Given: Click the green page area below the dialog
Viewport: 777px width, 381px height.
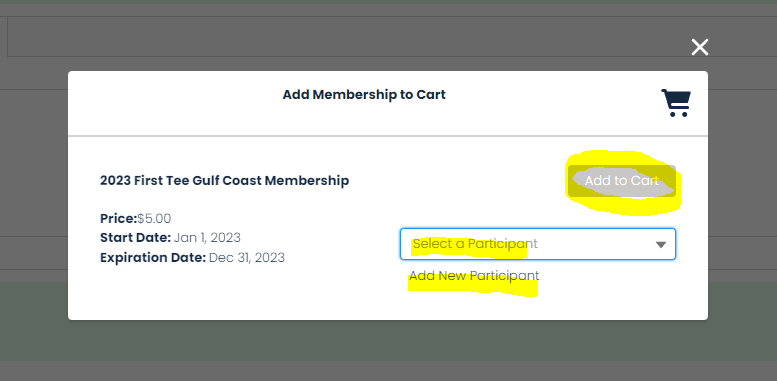Looking at the screenshot, I should [x=388, y=341].
